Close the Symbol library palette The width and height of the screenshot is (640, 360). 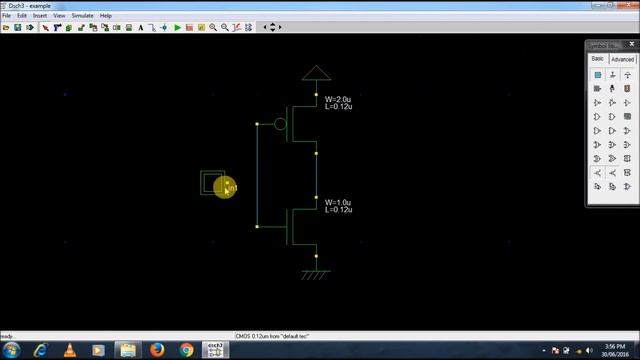pyautogui.click(x=632, y=44)
